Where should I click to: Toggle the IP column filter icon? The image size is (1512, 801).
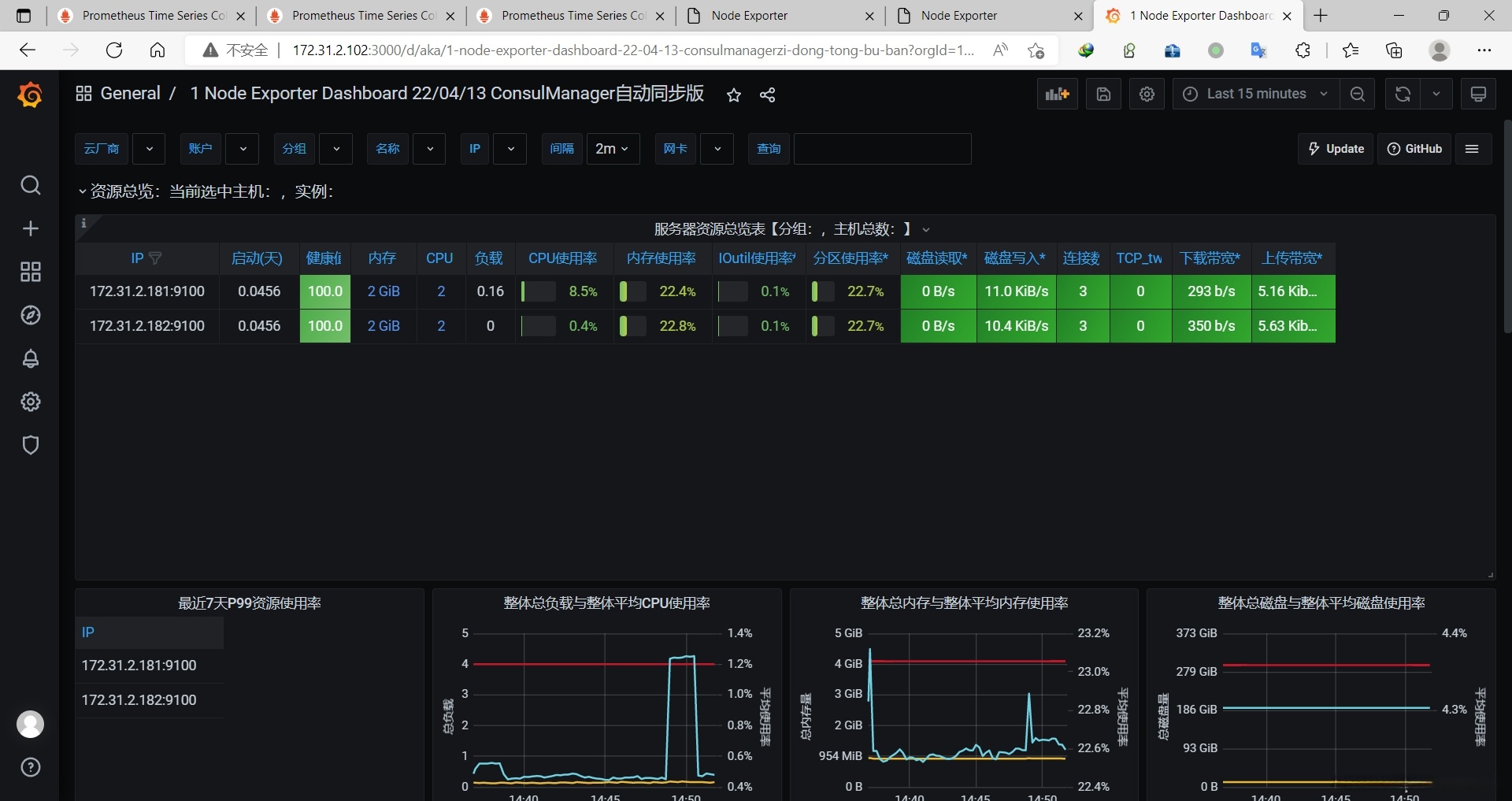155,258
